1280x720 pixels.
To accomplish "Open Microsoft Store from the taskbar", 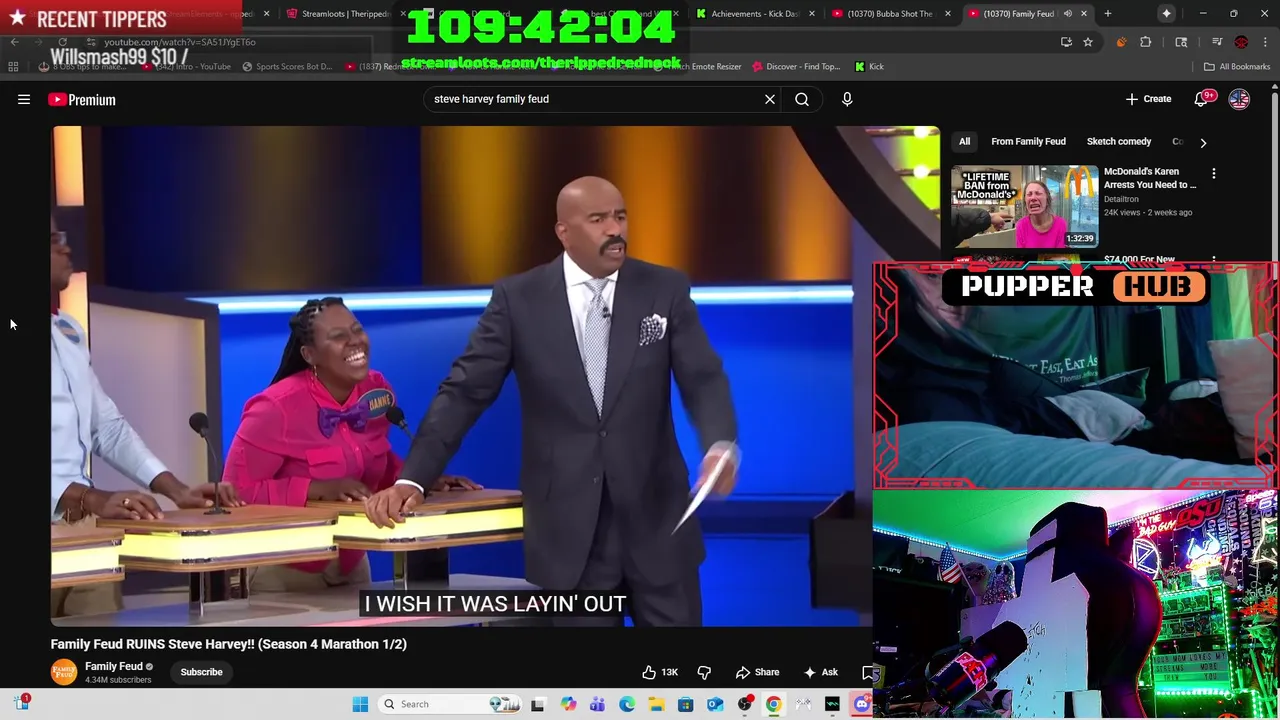I will tap(685, 704).
